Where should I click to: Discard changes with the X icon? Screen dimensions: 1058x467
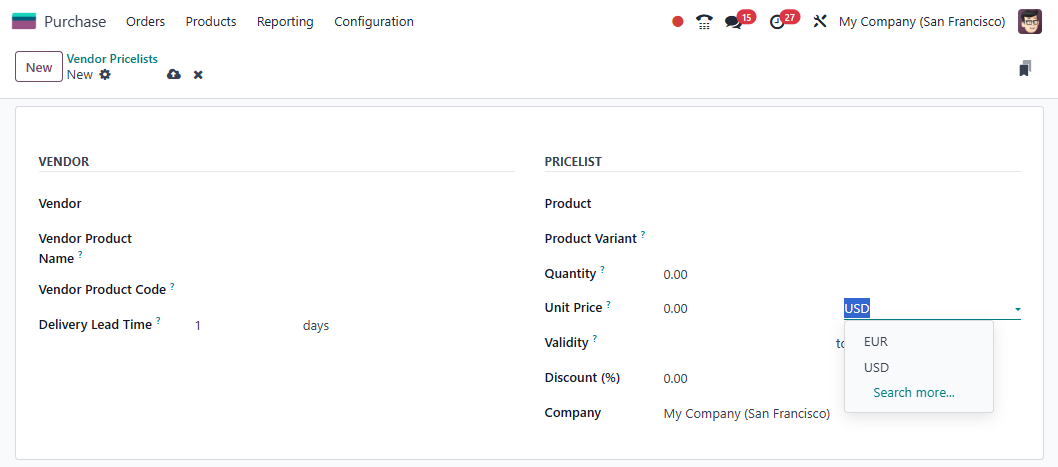(198, 75)
